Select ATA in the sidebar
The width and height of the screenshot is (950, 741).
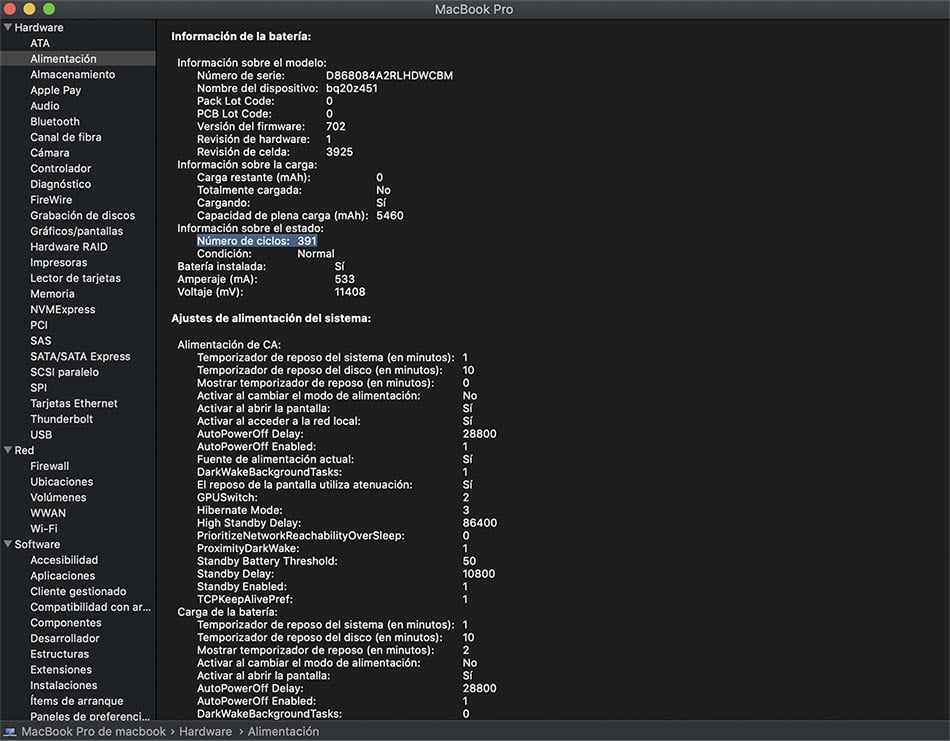pos(40,43)
